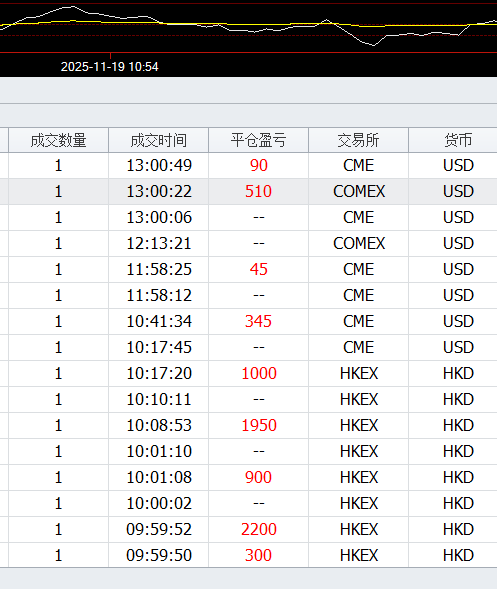Click HKD in the 10:08:53 row

[x=458, y=425]
